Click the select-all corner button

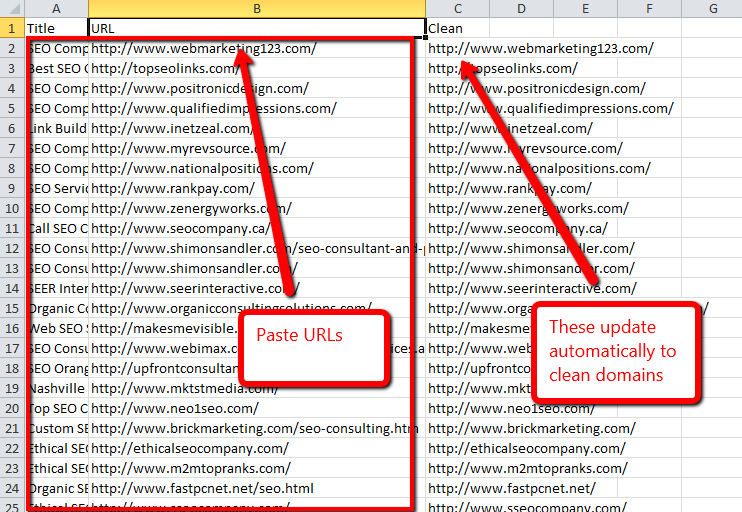coord(12,9)
